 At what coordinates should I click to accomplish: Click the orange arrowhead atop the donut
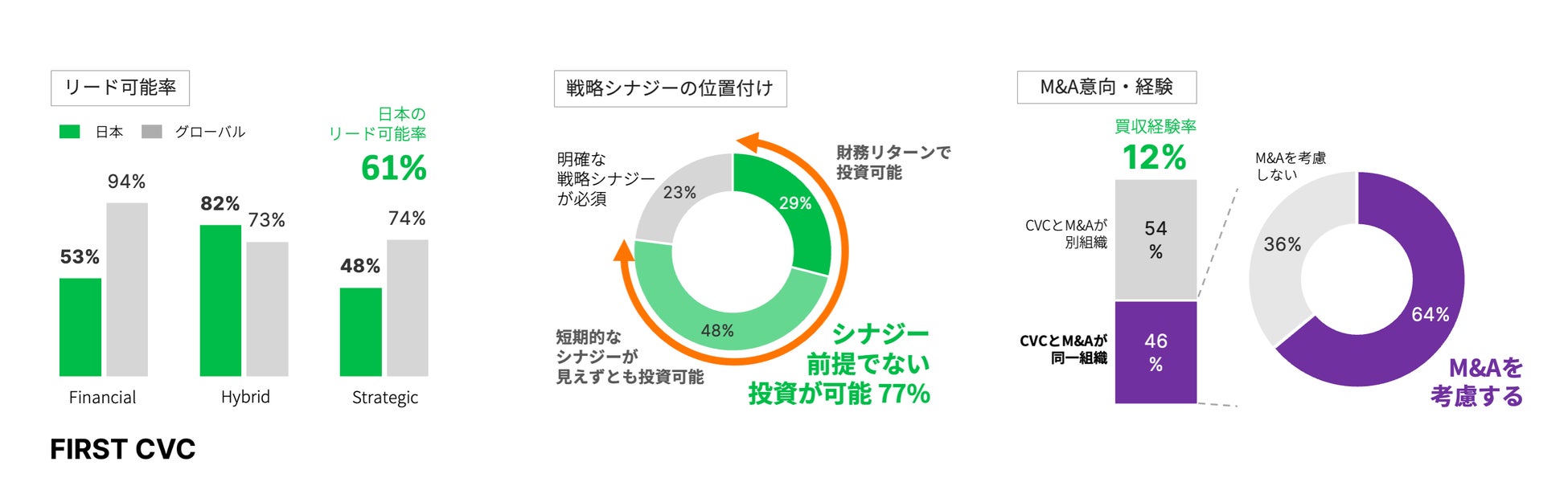coord(748,143)
